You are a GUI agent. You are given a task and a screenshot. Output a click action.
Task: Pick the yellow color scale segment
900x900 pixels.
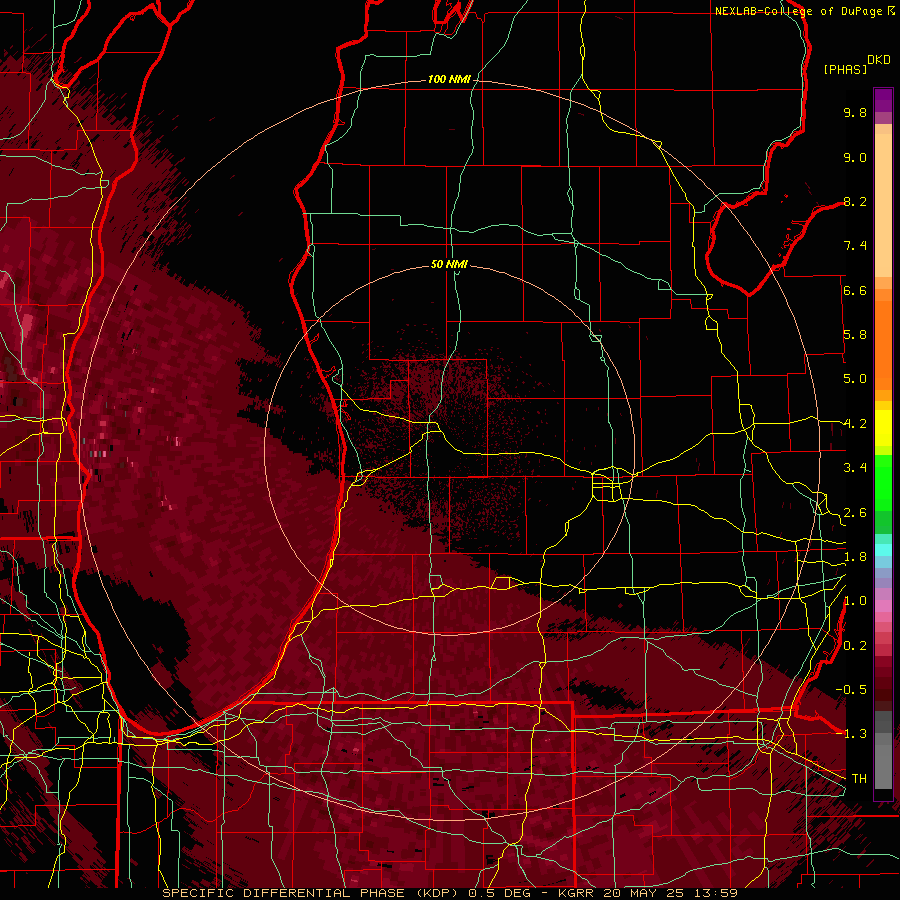tap(883, 428)
